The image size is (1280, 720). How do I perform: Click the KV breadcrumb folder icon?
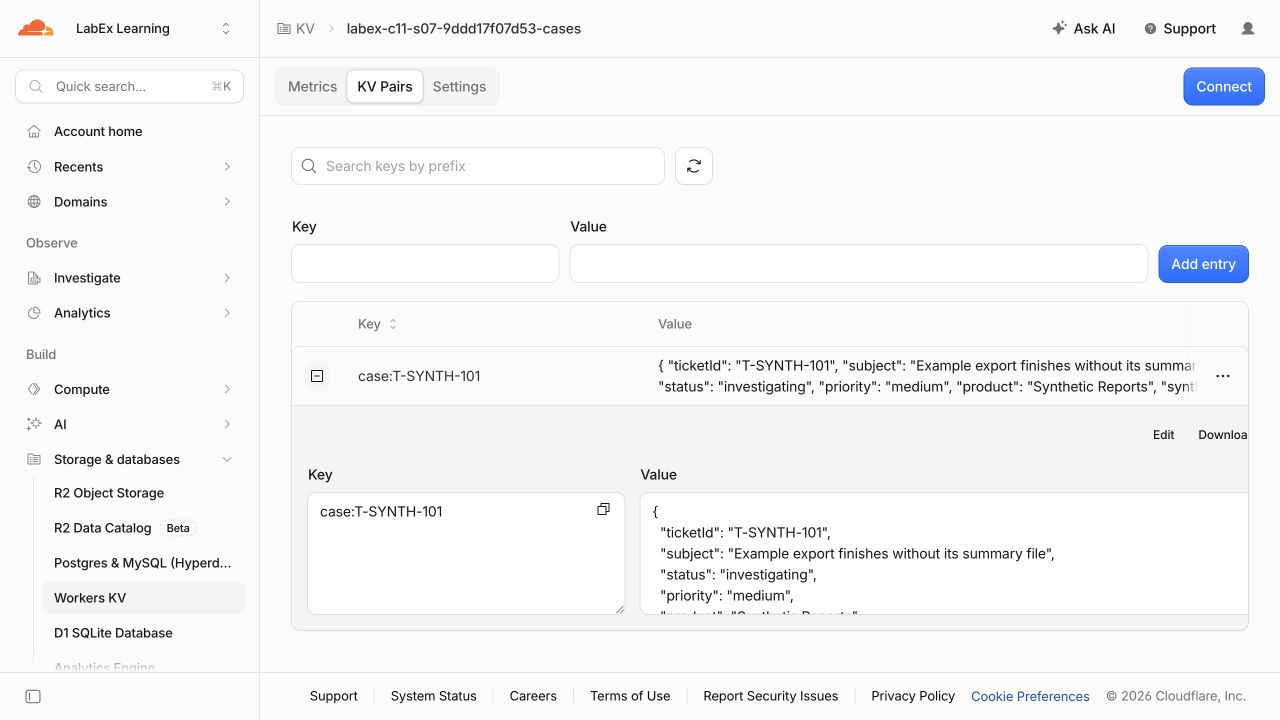click(284, 29)
